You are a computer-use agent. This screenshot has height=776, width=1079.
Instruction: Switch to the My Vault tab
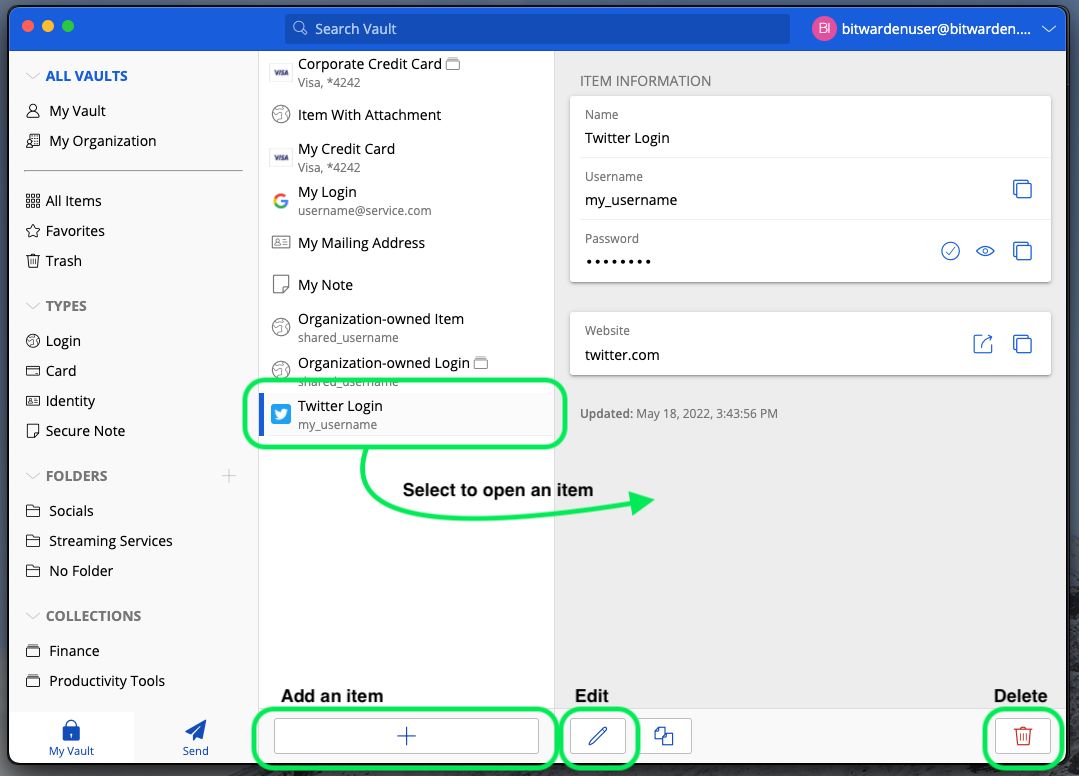(71, 737)
